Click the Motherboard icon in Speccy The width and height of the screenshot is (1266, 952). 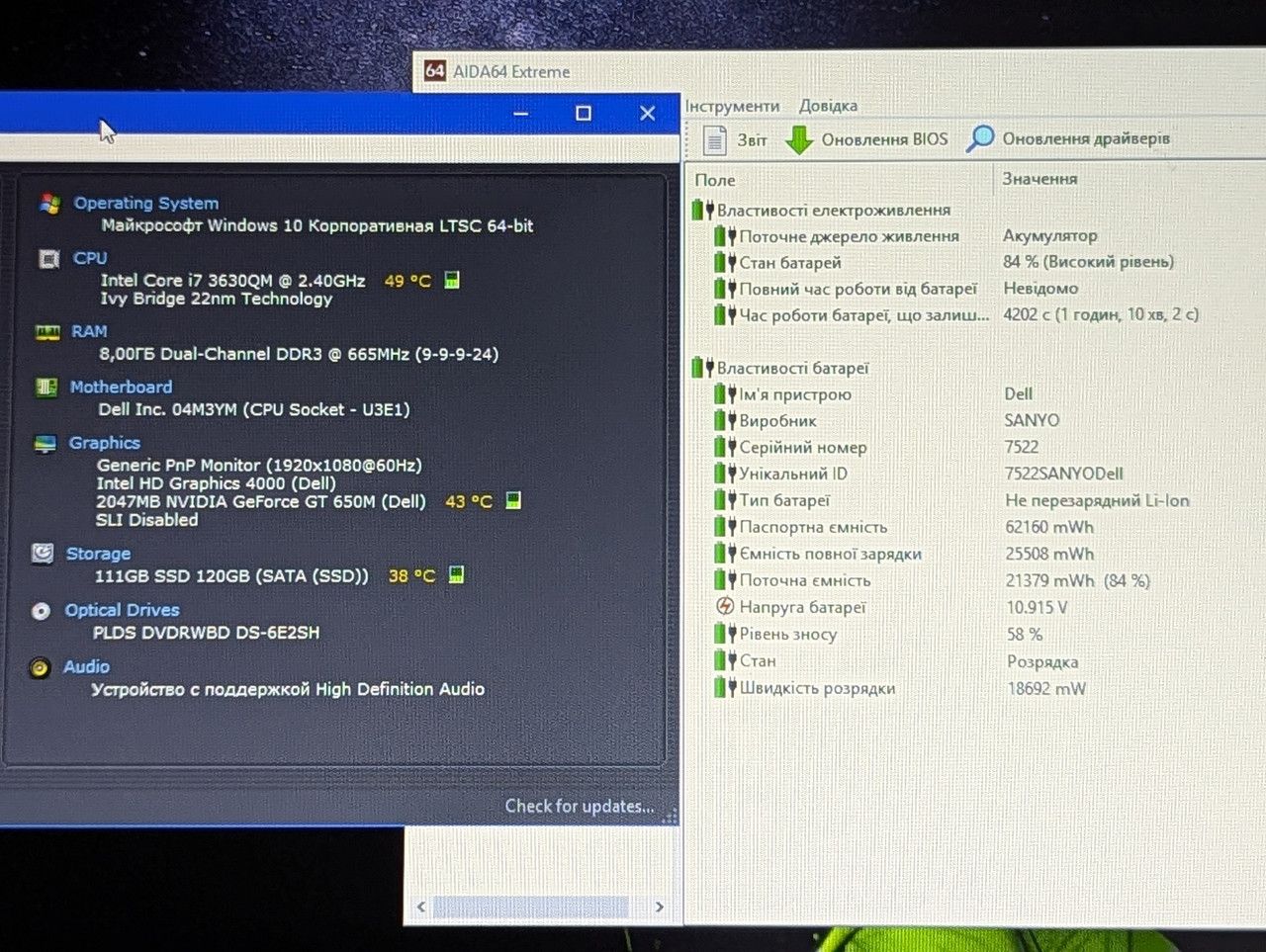[x=46, y=387]
